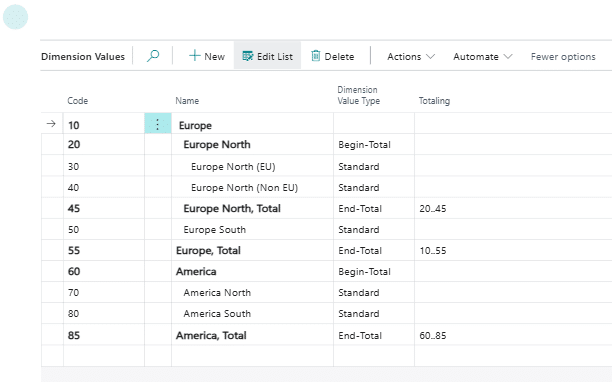The width and height of the screenshot is (612, 382).
Task: Click End-Total type for Europe, Total
Action: (x=374, y=251)
